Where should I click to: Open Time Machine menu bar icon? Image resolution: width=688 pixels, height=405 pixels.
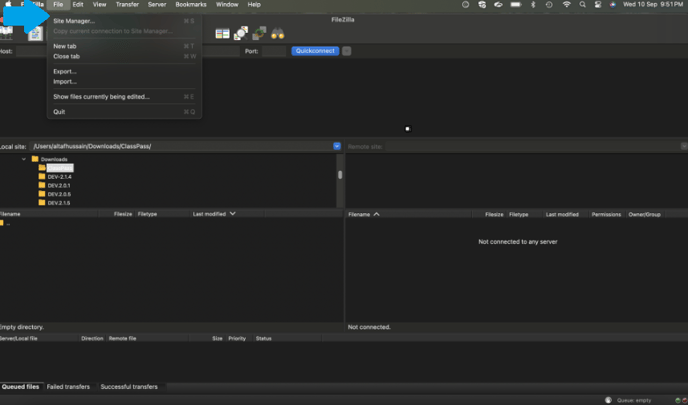tap(549, 4)
